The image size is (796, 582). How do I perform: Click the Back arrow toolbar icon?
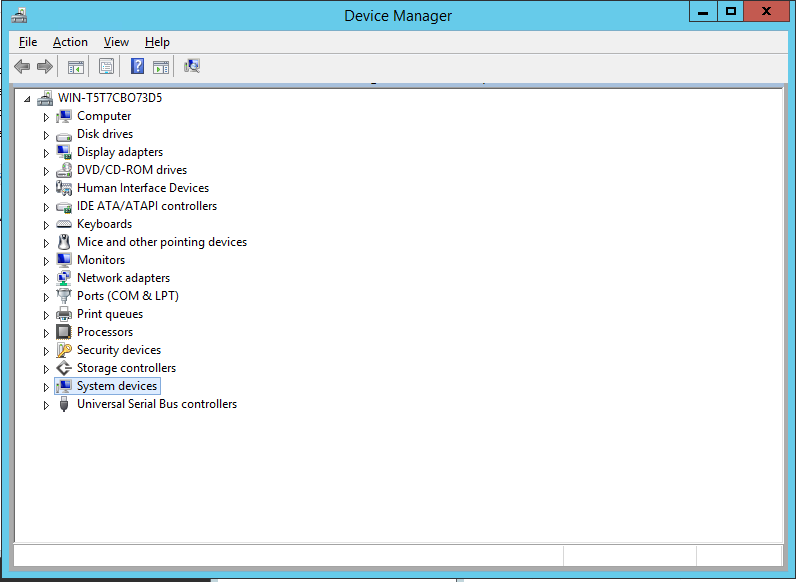click(22, 67)
